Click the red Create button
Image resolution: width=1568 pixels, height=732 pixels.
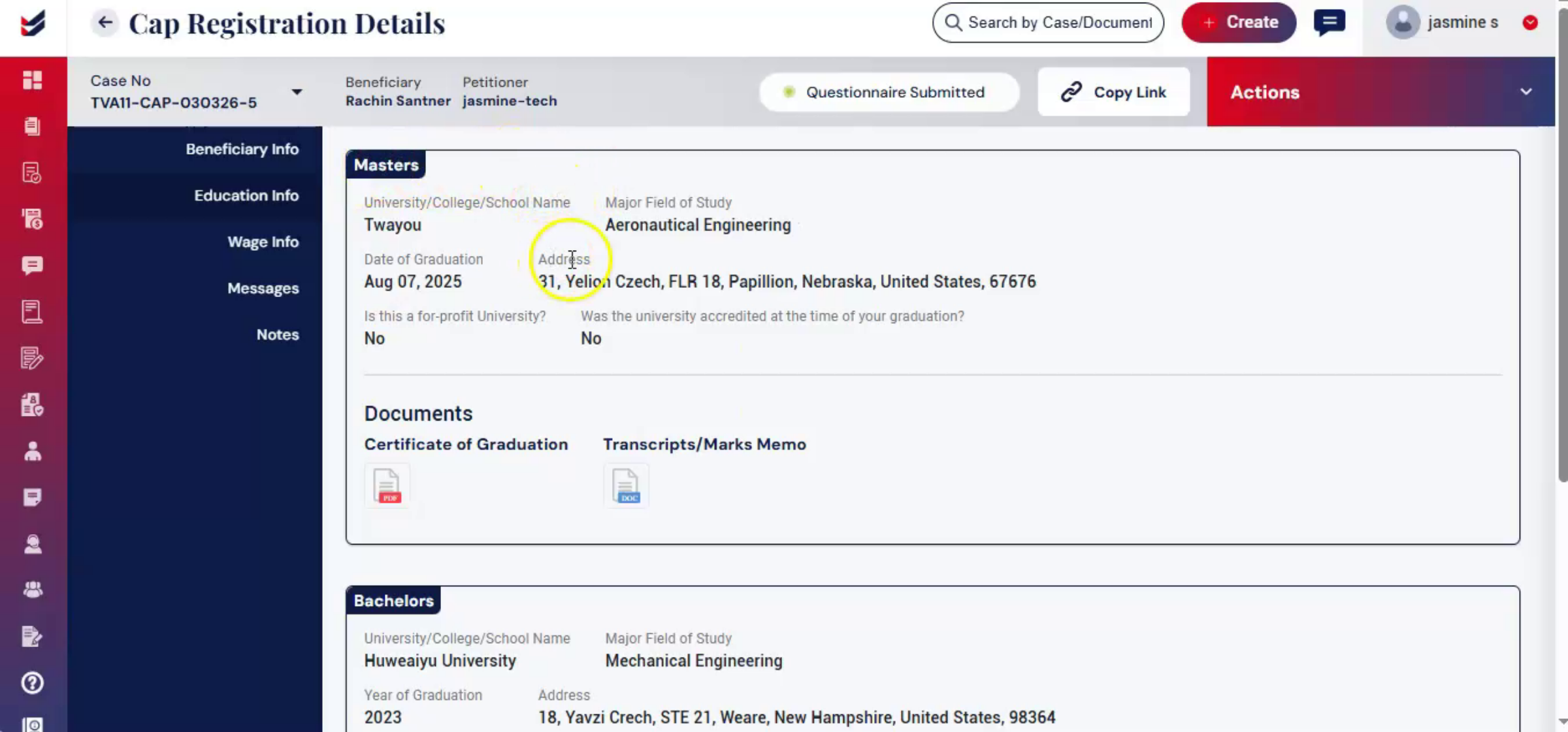pos(1238,23)
